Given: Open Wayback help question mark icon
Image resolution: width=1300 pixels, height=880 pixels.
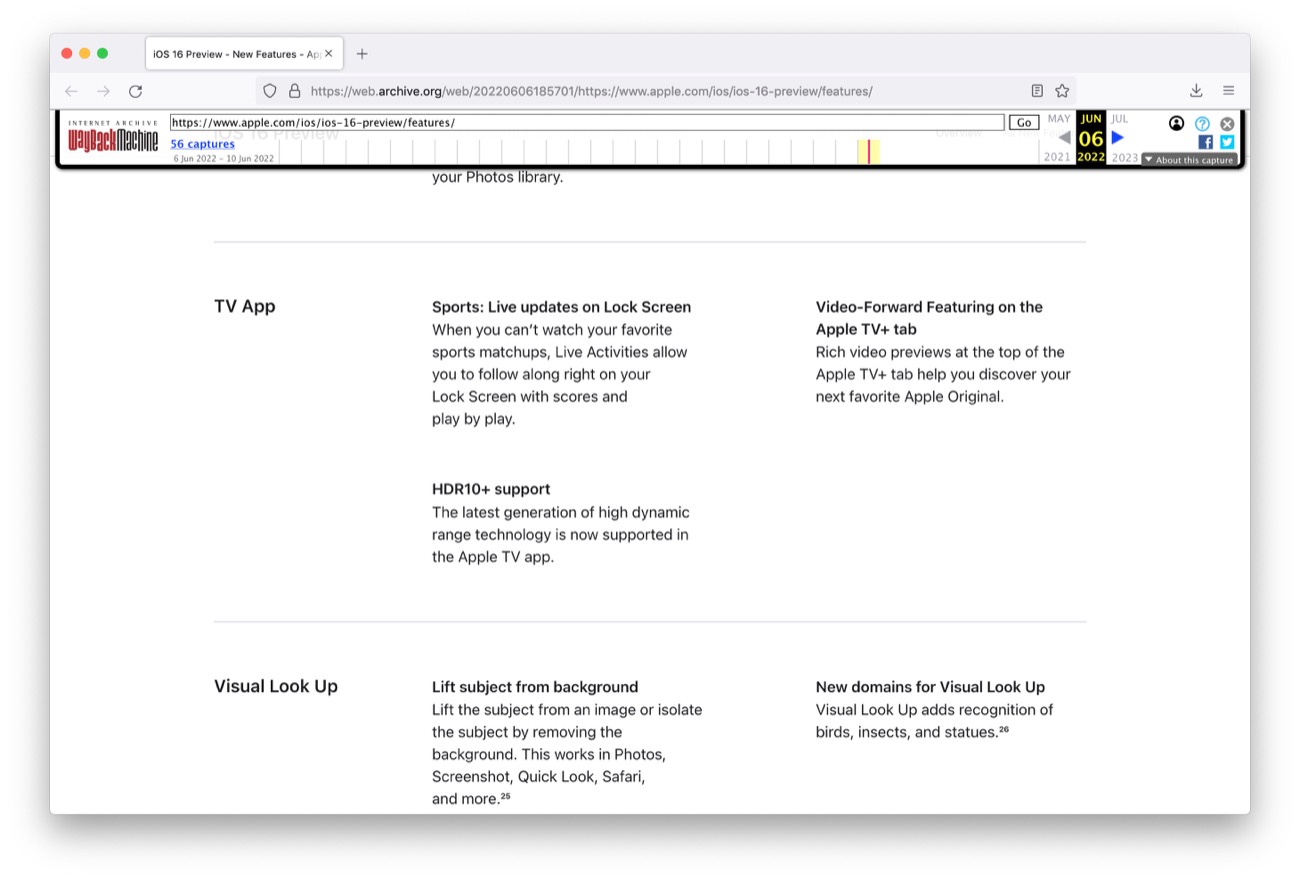Looking at the screenshot, I should [x=1202, y=124].
